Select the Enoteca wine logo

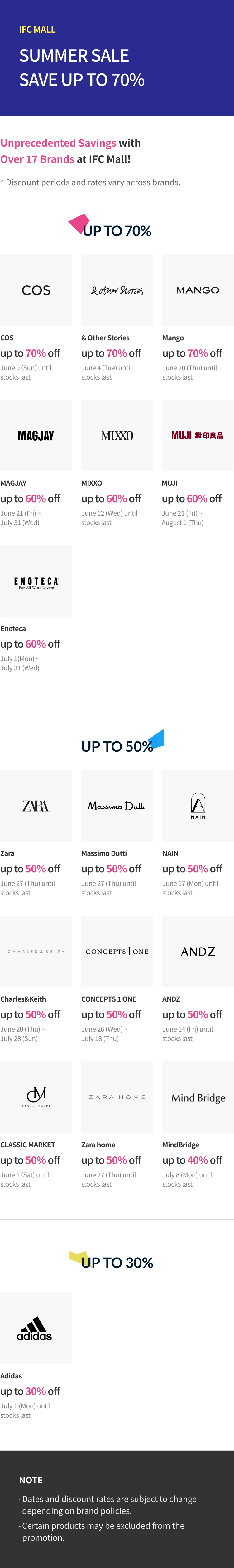coord(36,581)
